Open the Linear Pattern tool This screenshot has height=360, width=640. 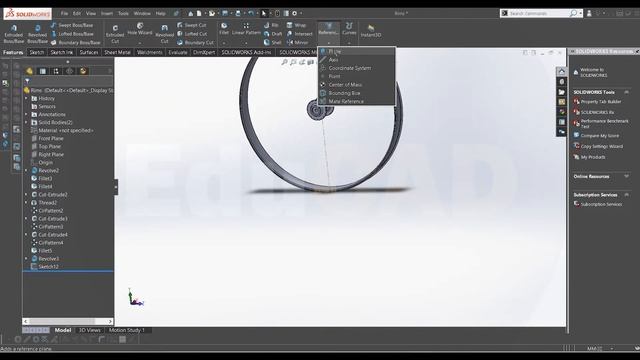click(x=246, y=29)
